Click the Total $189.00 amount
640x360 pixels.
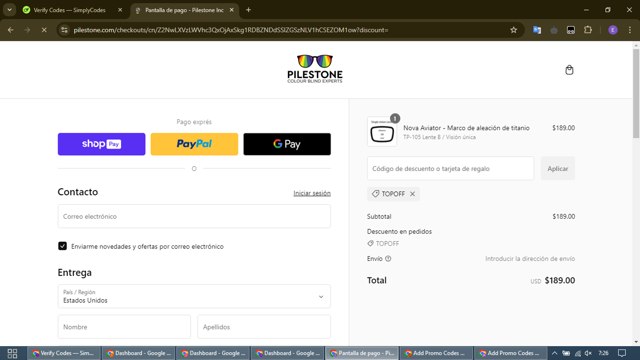point(560,280)
